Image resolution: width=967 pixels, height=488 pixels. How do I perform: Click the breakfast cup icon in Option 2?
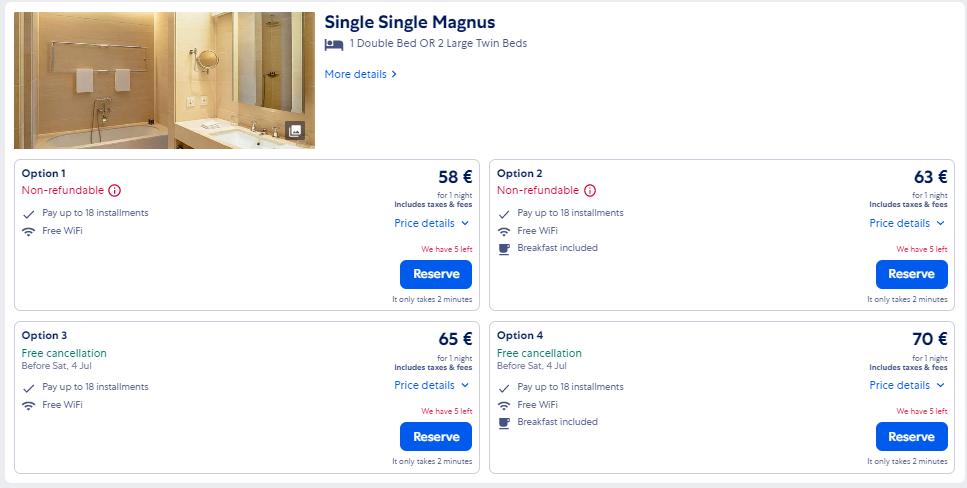[x=504, y=249]
